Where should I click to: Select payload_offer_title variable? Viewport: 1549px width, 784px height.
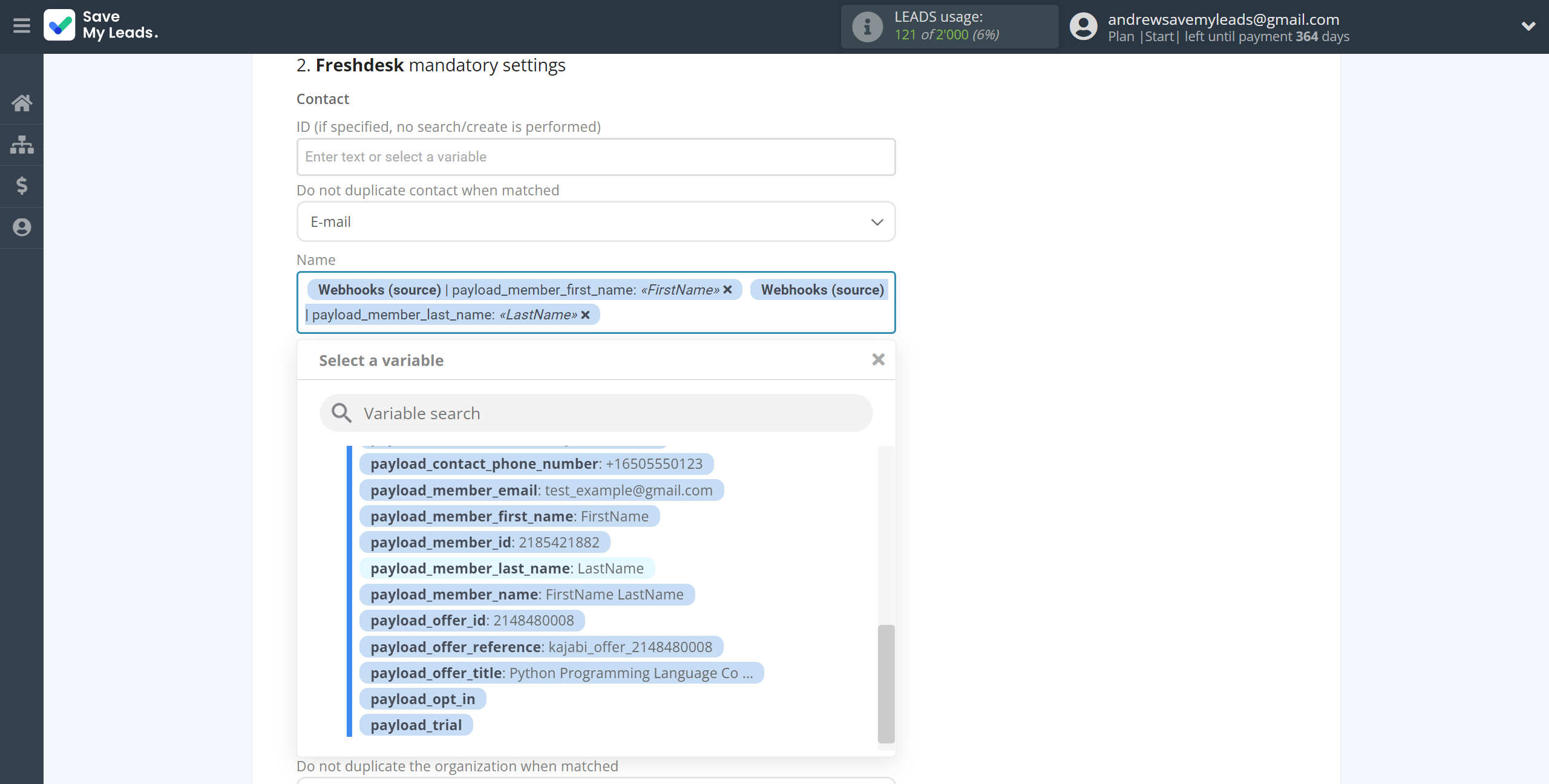point(562,673)
